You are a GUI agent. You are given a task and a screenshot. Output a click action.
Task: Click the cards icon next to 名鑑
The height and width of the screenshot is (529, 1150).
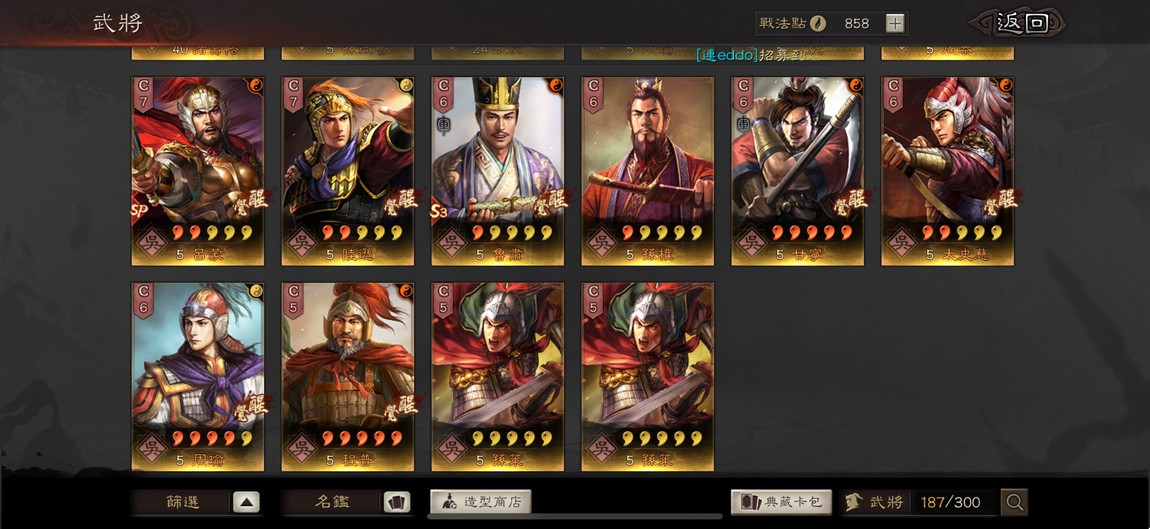click(x=397, y=502)
